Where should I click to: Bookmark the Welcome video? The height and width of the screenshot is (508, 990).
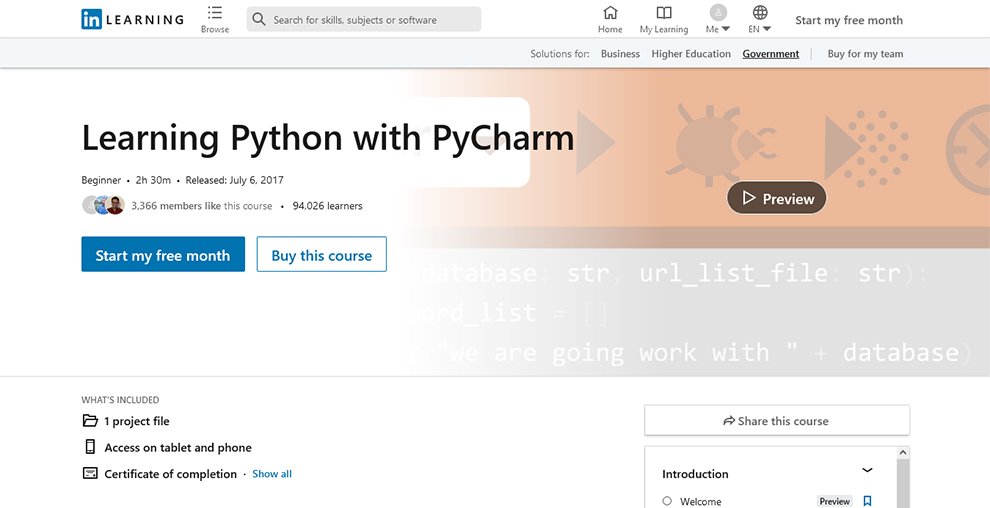click(x=867, y=501)
